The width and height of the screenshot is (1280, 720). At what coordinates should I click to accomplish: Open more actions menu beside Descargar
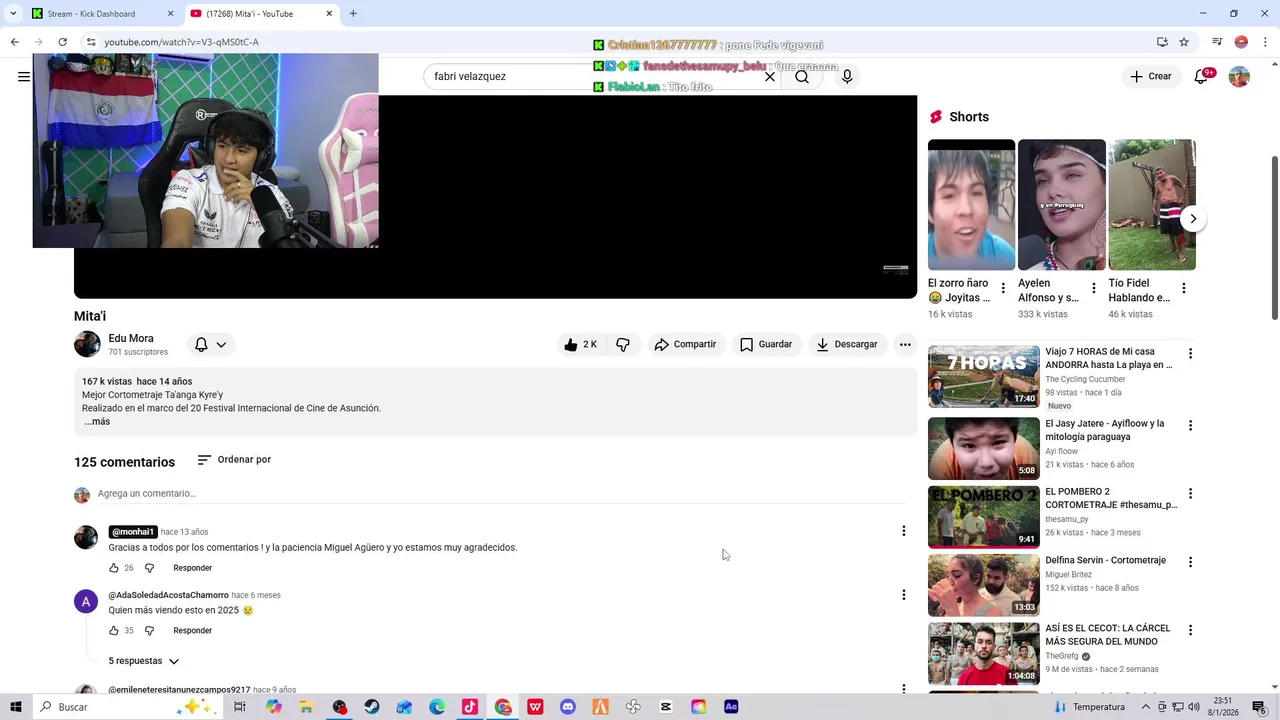coord(905,344)
